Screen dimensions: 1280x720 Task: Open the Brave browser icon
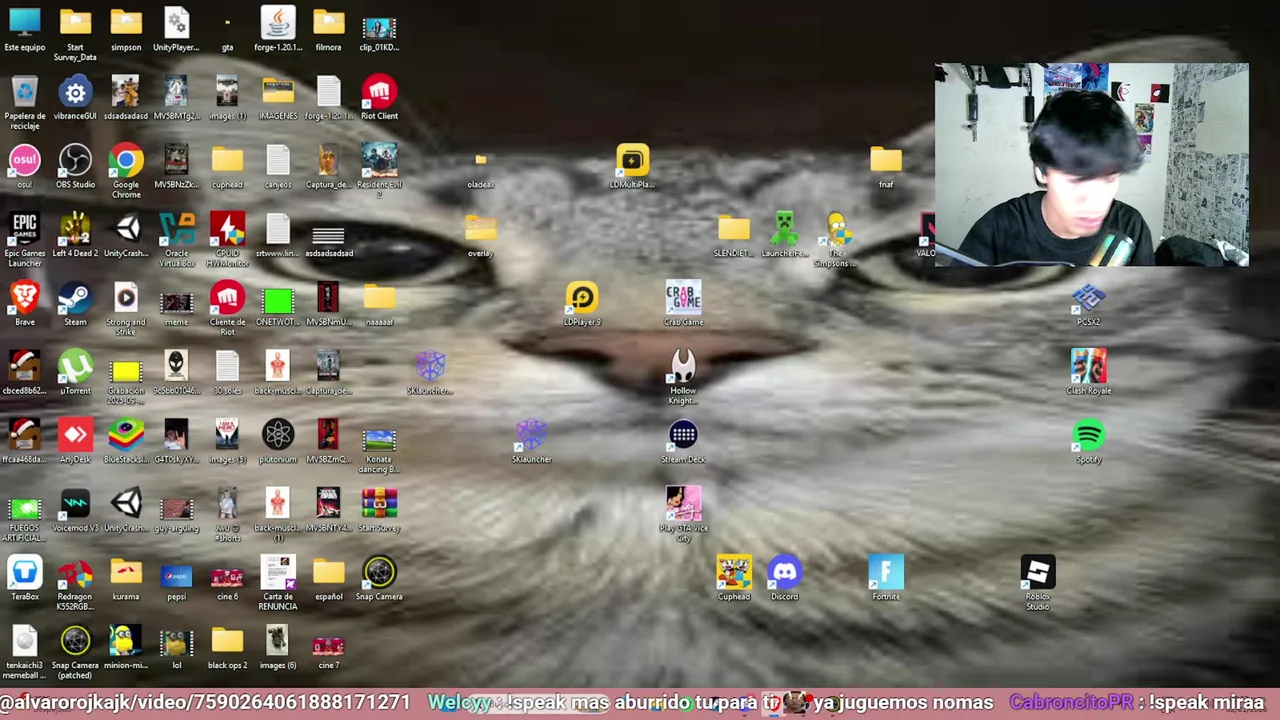[25, 304]
